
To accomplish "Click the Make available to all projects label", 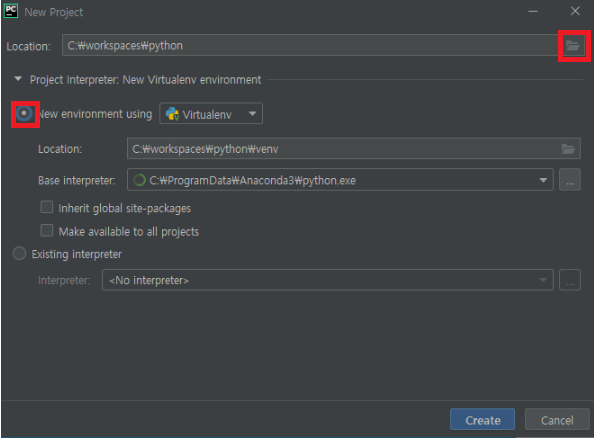I will click(129, 232).
